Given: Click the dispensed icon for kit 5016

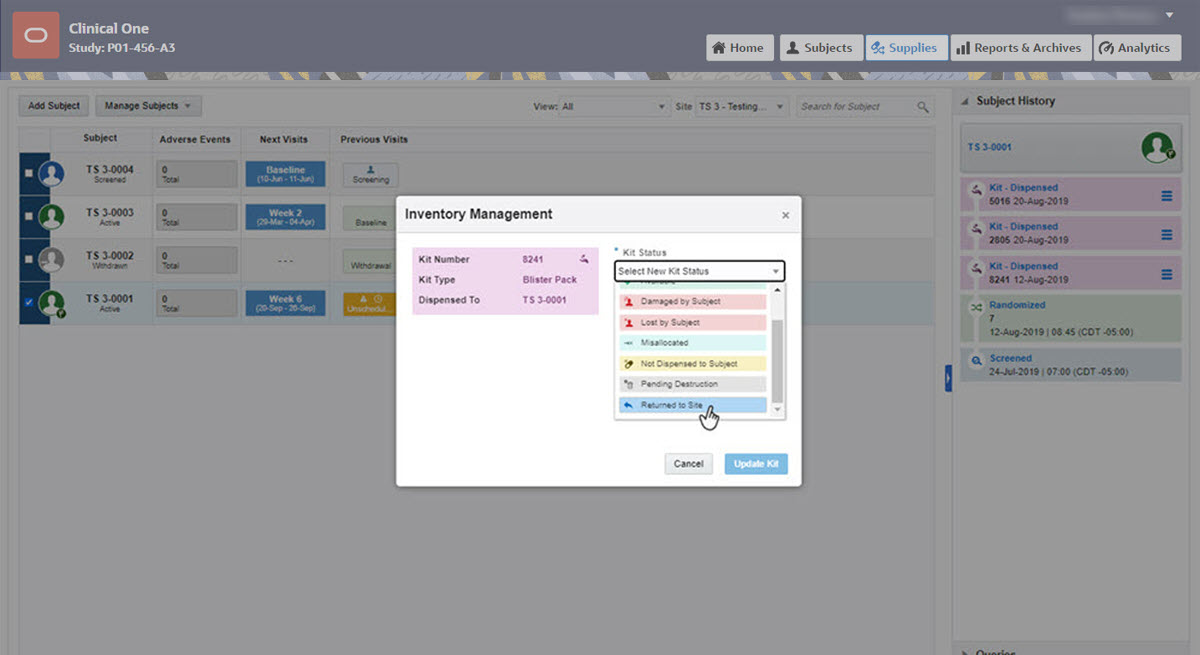Looking at the screenshot, I should point(976,188).
